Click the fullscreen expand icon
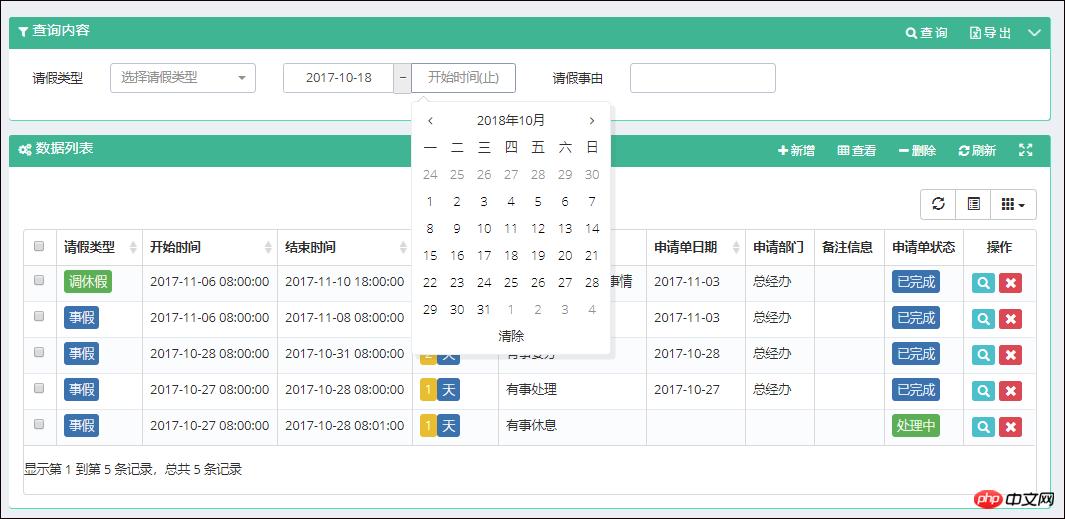This screenshot has height=519, width=1065. [1026, 150]
